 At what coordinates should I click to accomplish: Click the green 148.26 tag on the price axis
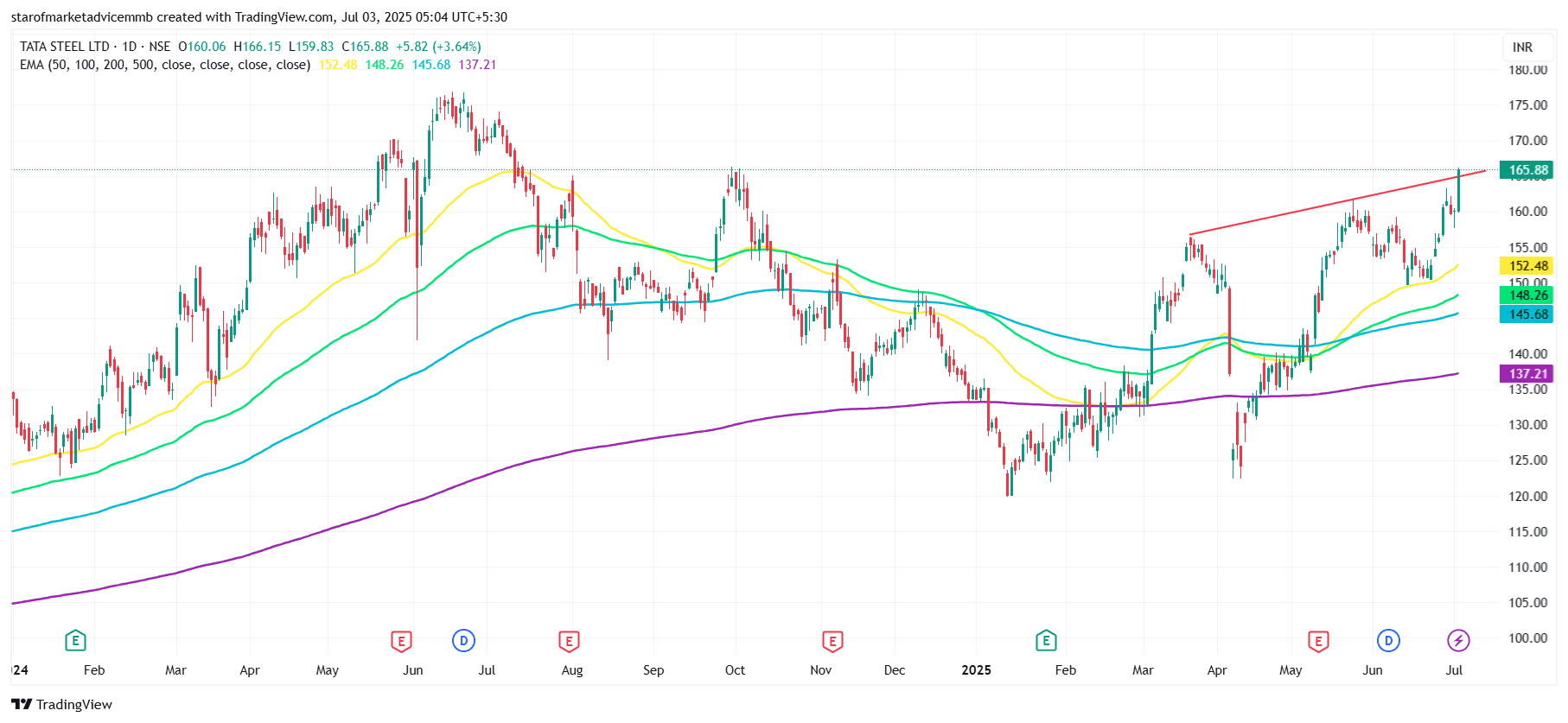click(x=1527, y=295)
